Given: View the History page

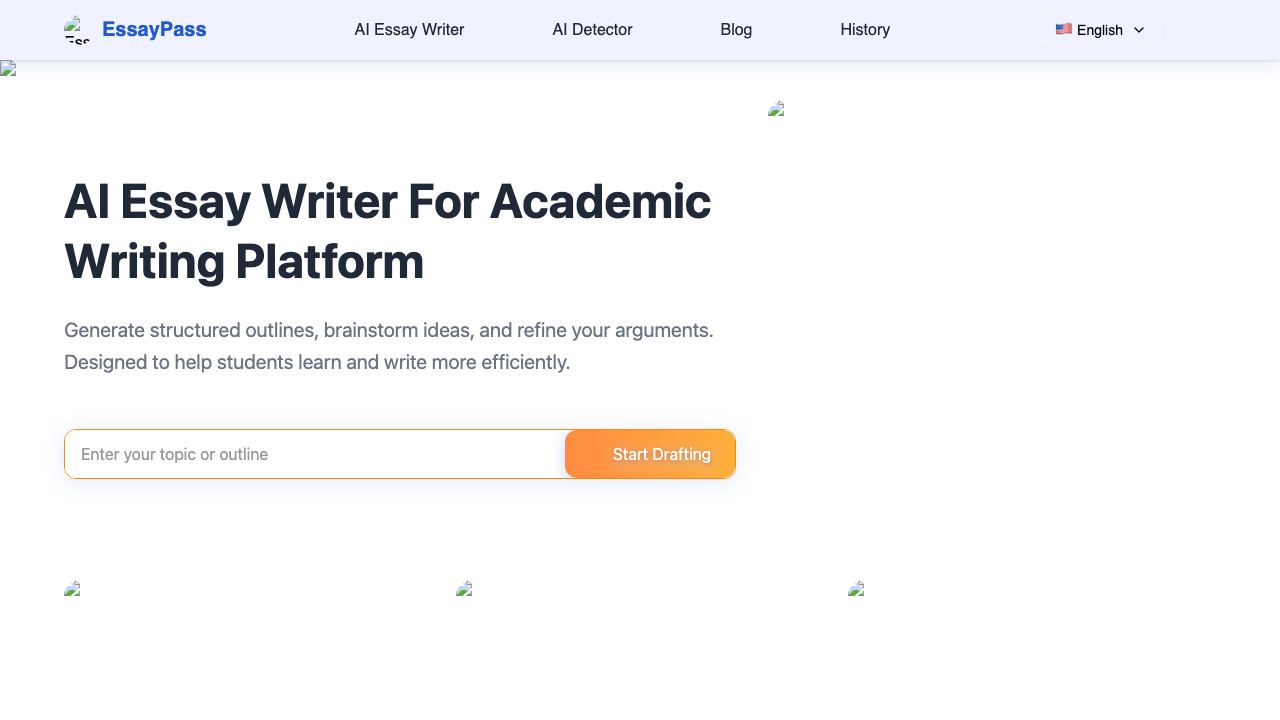Looking at the screenshot, I should coord(865,30).
